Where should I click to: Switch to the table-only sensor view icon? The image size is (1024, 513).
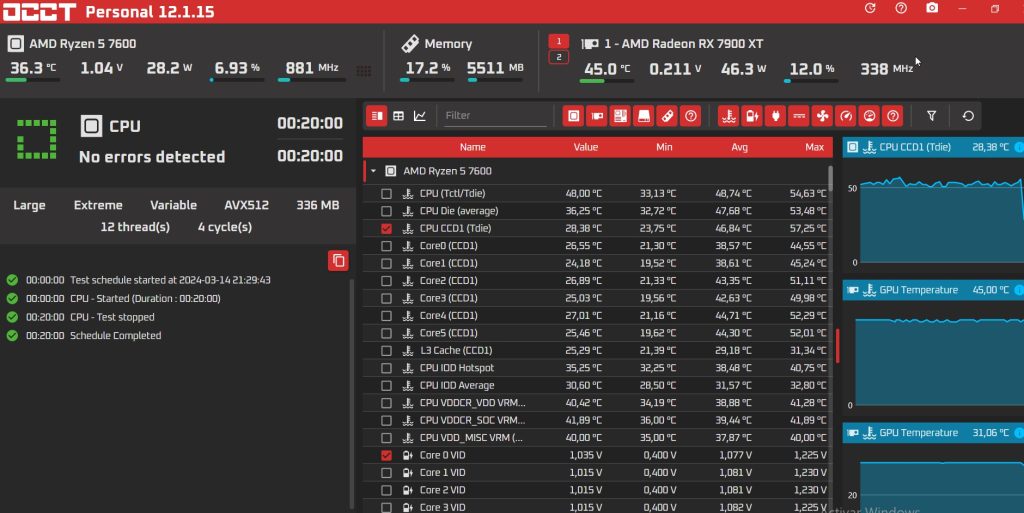pyautogui.click(x=398, y=116)
